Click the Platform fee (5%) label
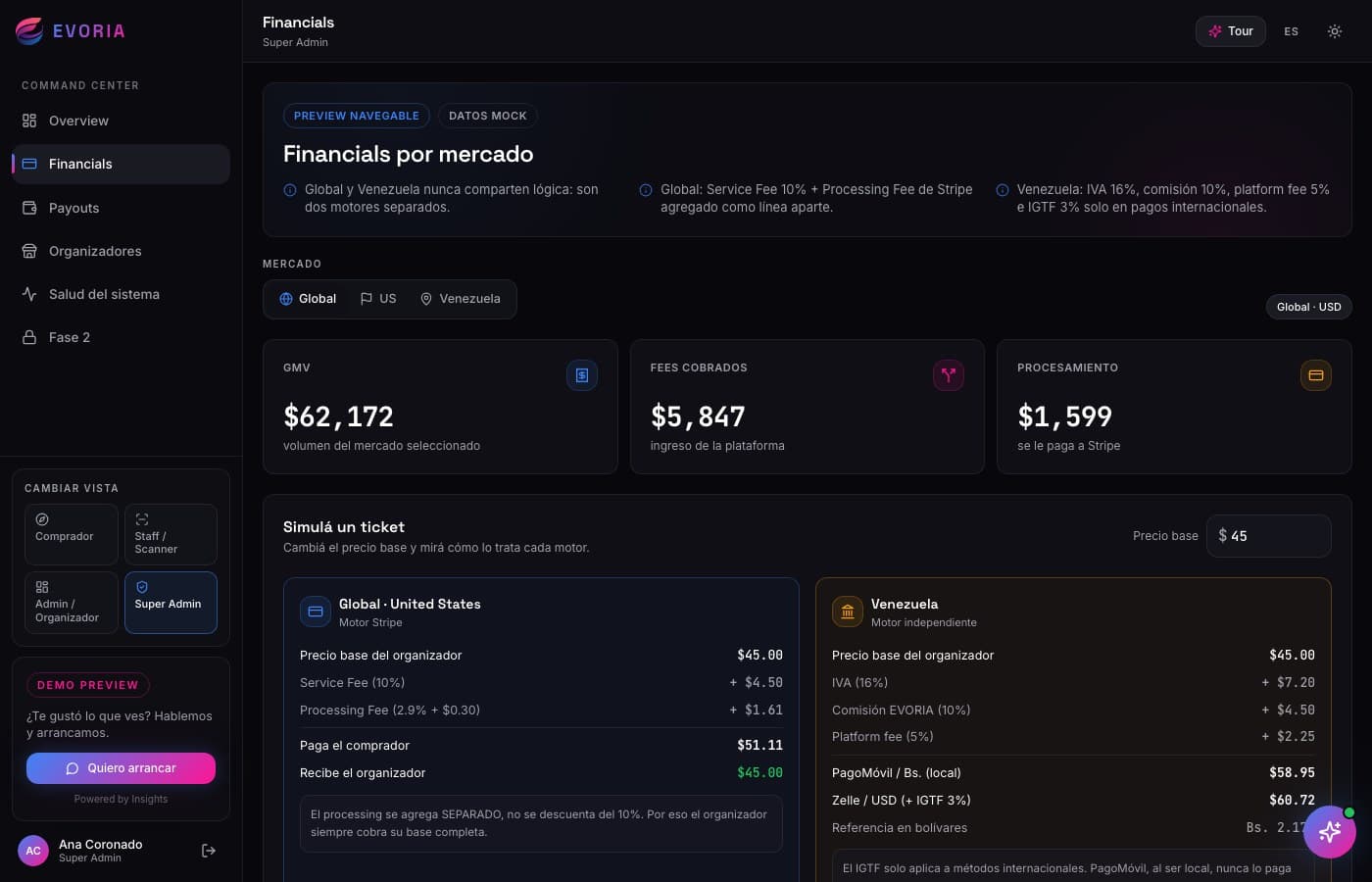Viewport: 1372px width, 882px height. click(883, 737)
